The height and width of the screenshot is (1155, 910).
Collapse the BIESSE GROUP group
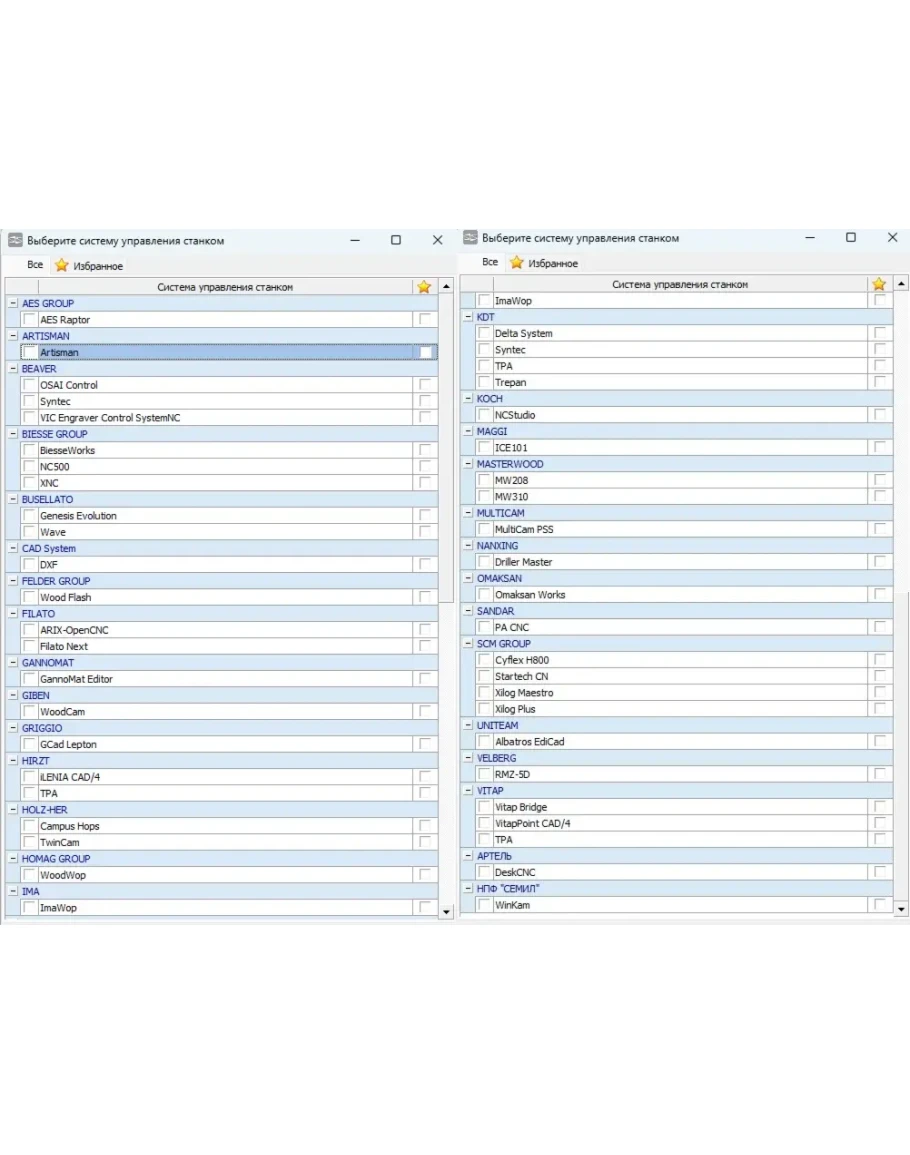point(13,434)
